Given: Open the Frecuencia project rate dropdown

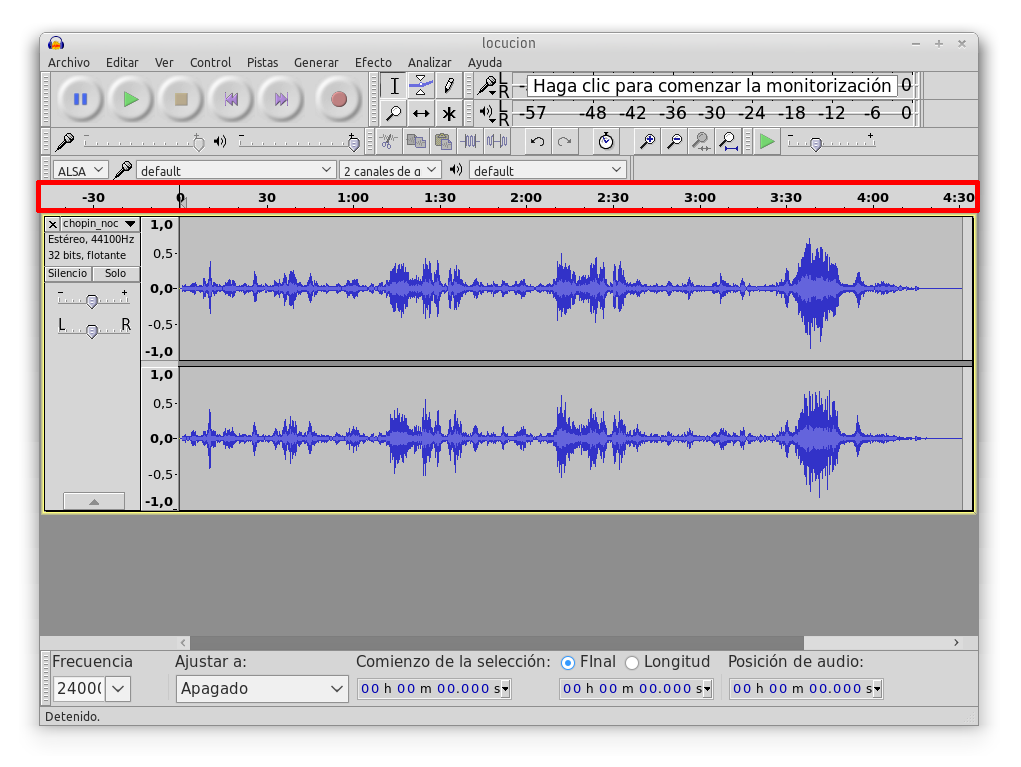Looking at the screenshot, I should click(x=119, y=688).
